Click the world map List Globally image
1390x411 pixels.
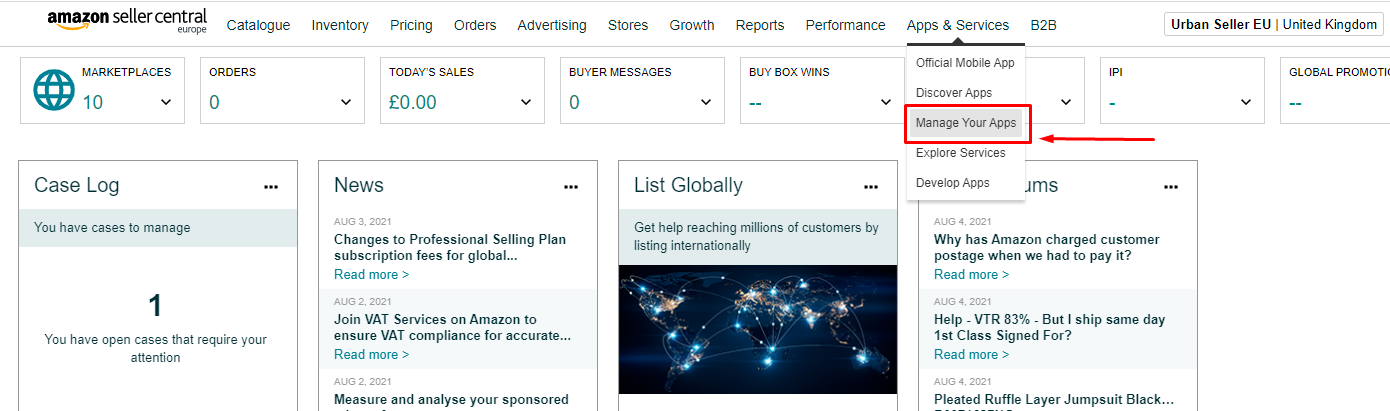[x=757, y=329]
